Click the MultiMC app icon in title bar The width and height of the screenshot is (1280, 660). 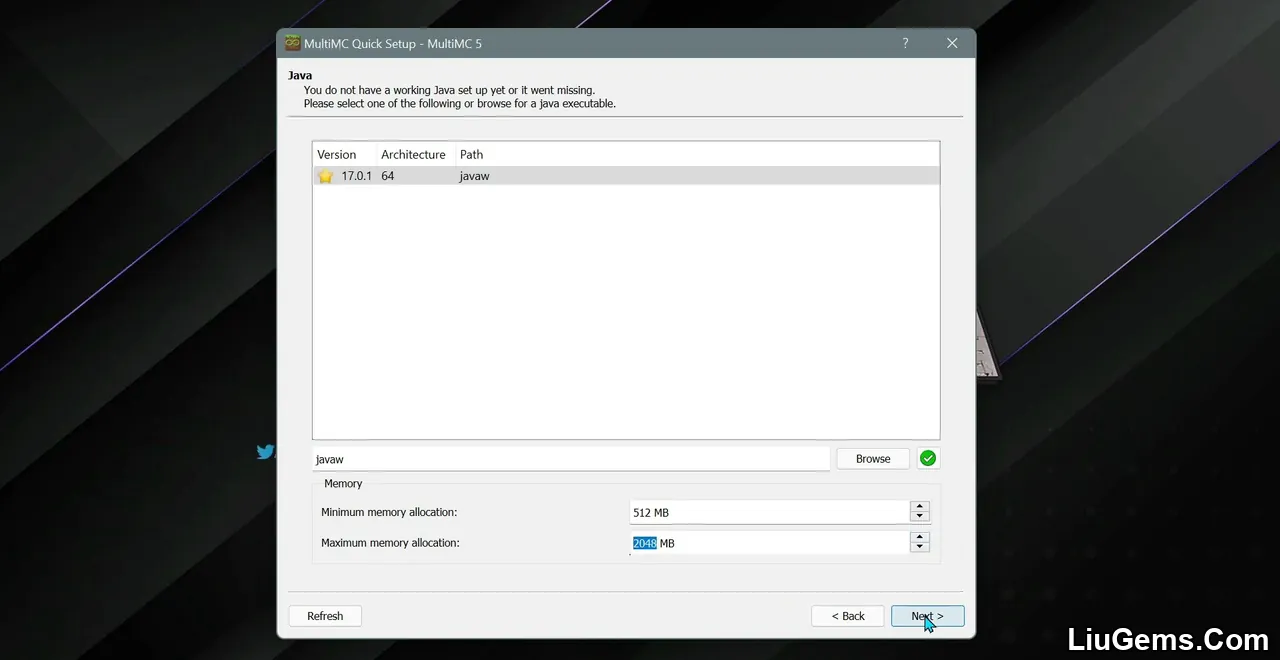pyautogui.click(x=293, y=43)
